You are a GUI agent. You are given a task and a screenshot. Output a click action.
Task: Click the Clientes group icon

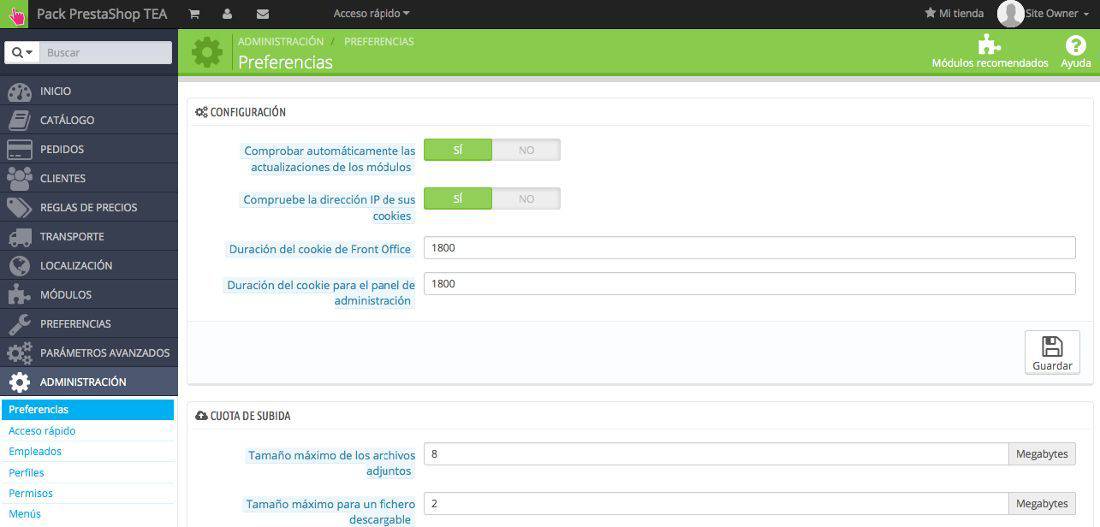tap(20, 179)
